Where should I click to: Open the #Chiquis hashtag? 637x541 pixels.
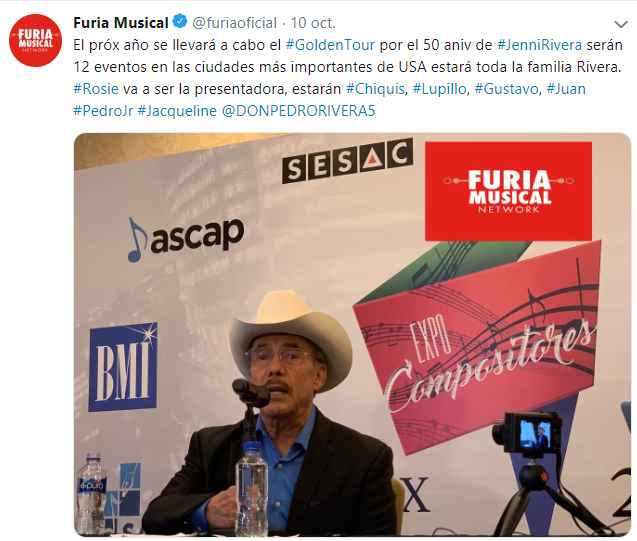375,89
